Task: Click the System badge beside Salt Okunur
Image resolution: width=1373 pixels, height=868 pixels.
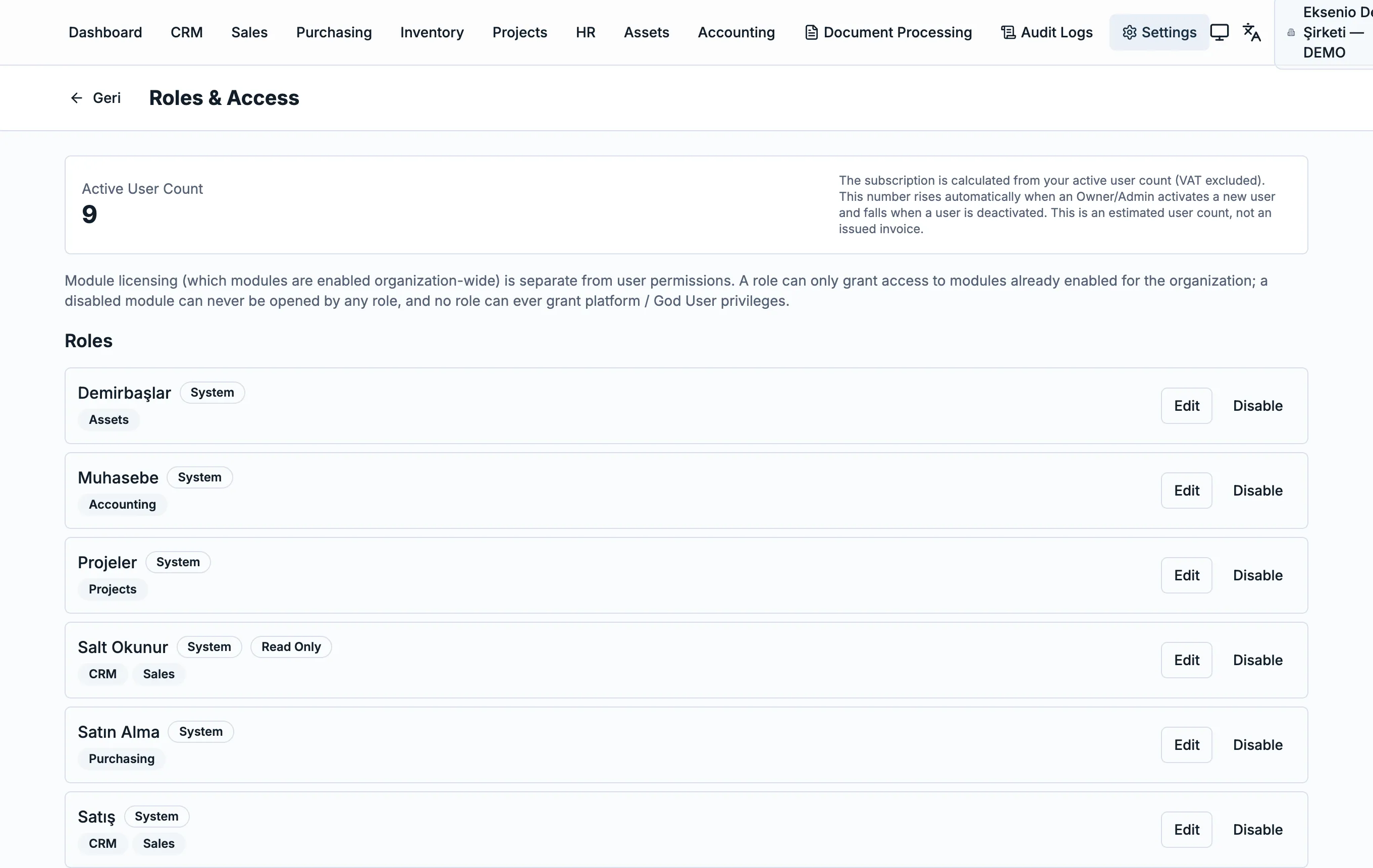Action: pyautogui.click(x=209, y=647)
